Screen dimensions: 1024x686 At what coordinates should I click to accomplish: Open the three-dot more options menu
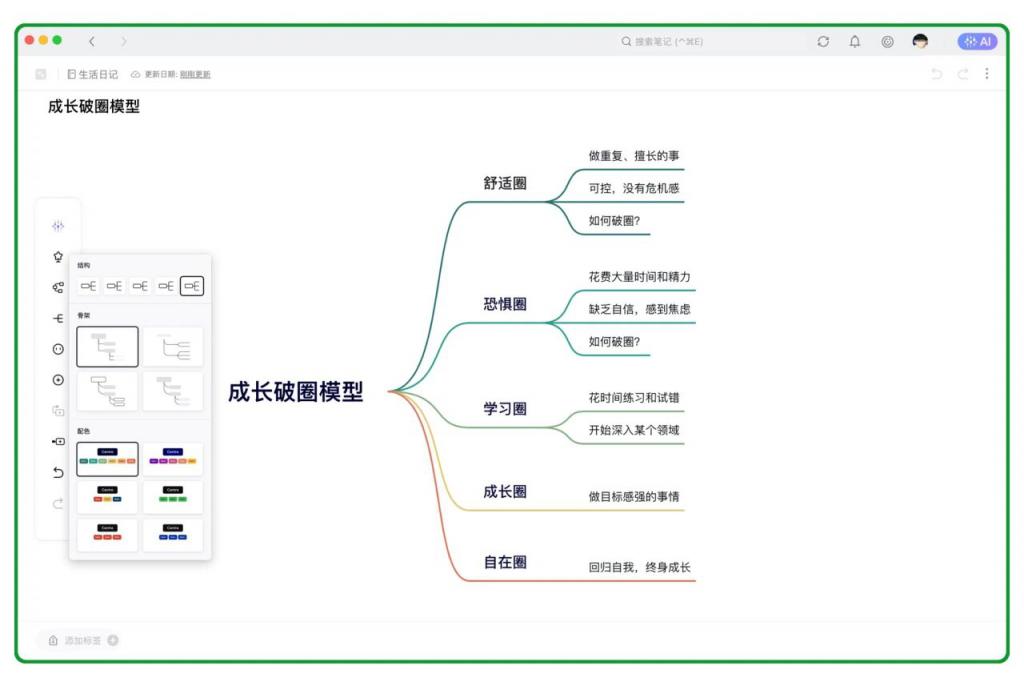click(x=987, y=74)
